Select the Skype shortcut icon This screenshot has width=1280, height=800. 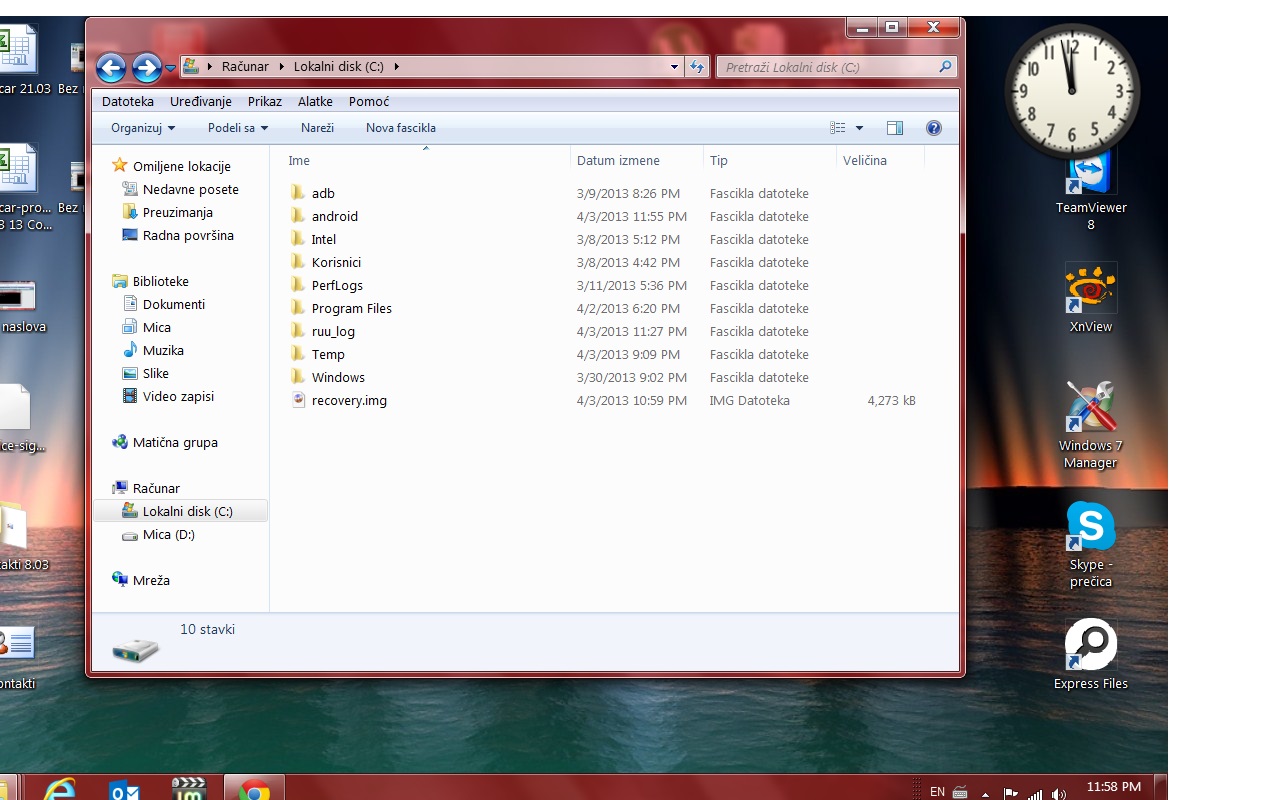pyautogui.click(x=1091, y=545)
